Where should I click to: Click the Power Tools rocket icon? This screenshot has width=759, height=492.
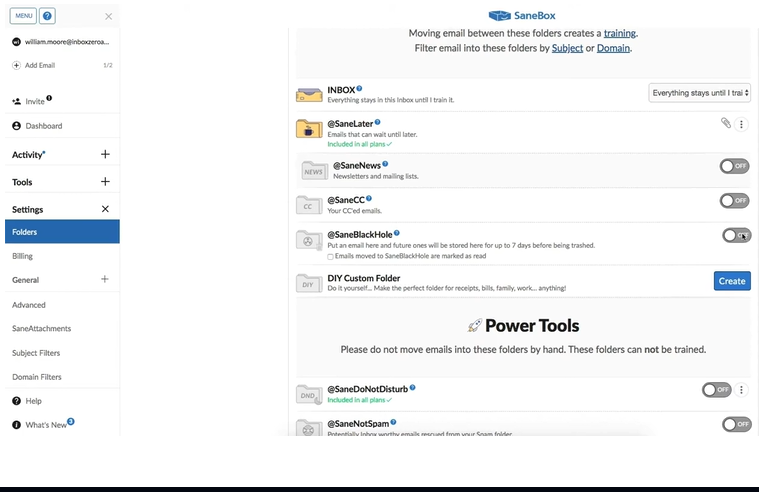coord(474,326)
